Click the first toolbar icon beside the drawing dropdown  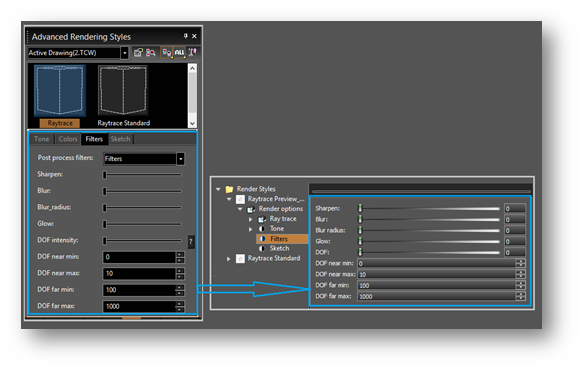[x=138, y=53]
